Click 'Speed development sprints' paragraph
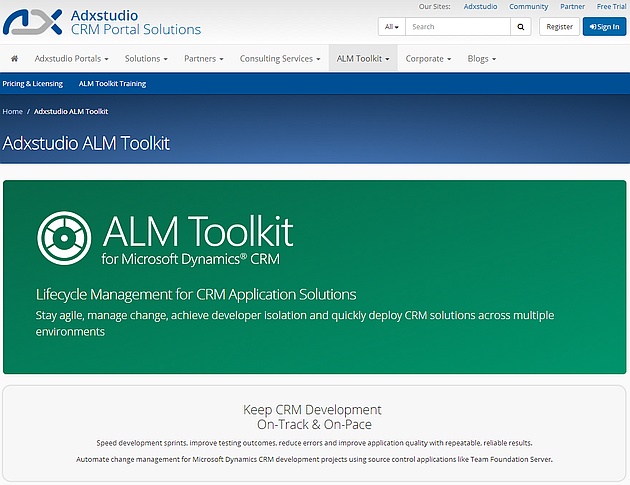Viewport: 630px width, 485px height. (314, 443)
